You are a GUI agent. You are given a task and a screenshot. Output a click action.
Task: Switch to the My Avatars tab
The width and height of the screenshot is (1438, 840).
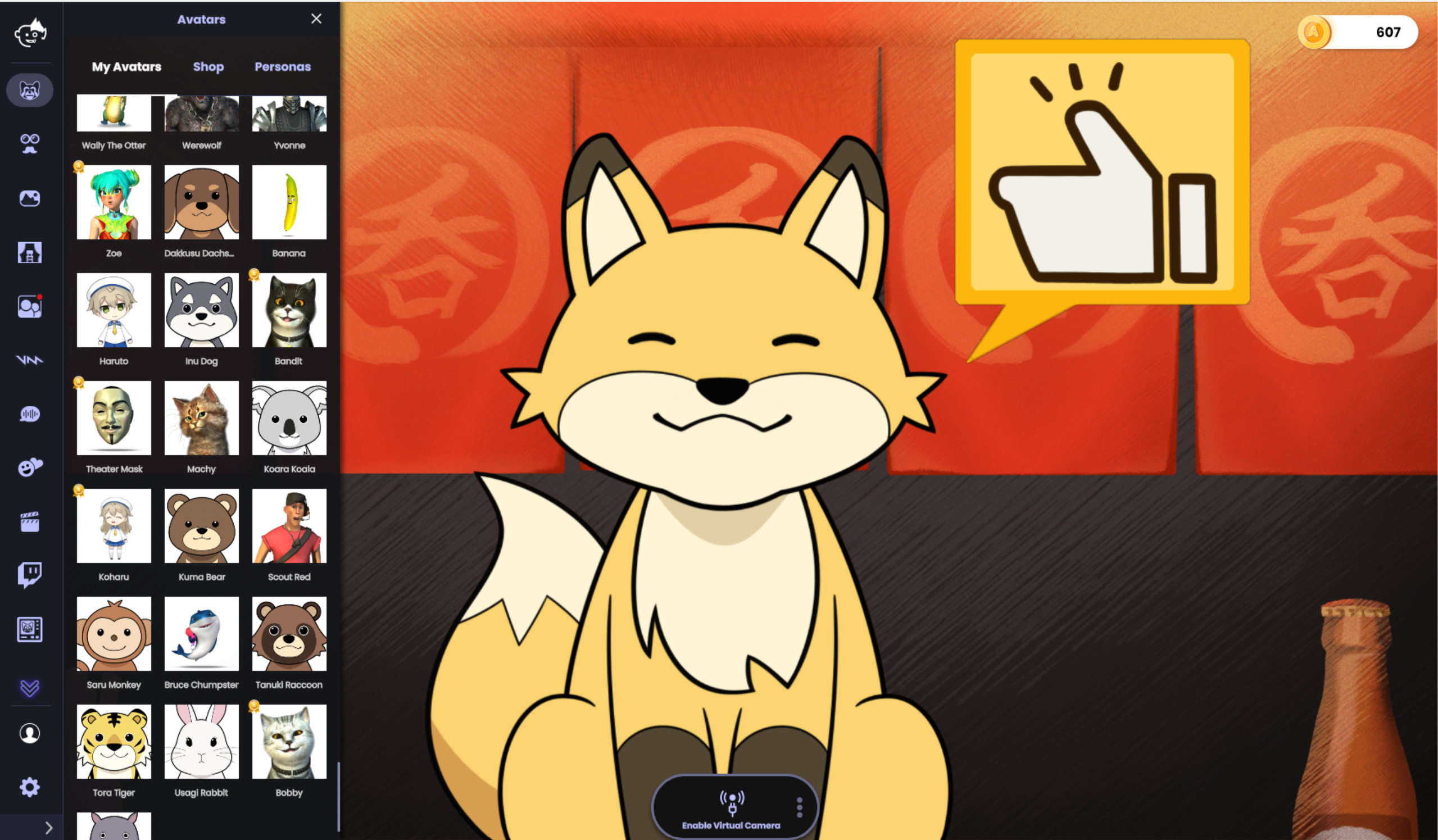(x=126, y=67)
